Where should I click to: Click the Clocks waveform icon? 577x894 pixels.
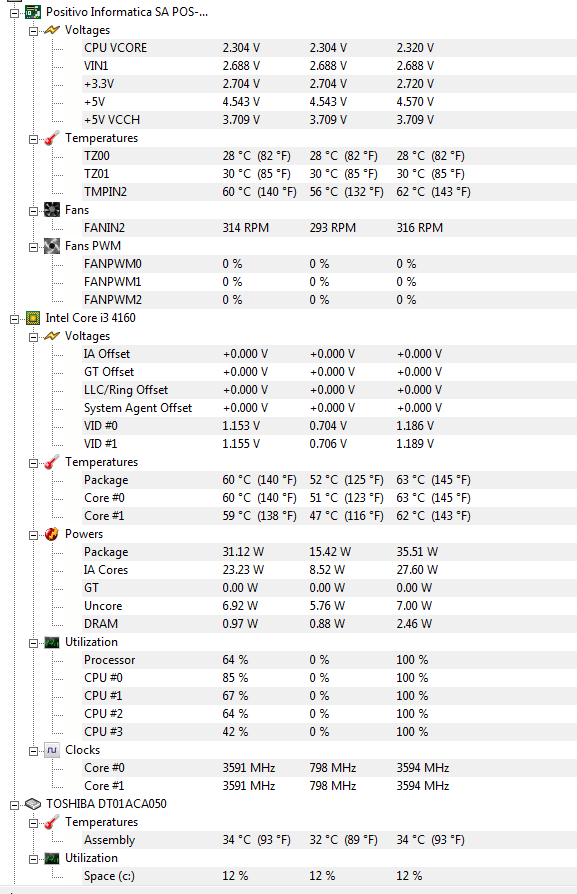coord(52,750)
